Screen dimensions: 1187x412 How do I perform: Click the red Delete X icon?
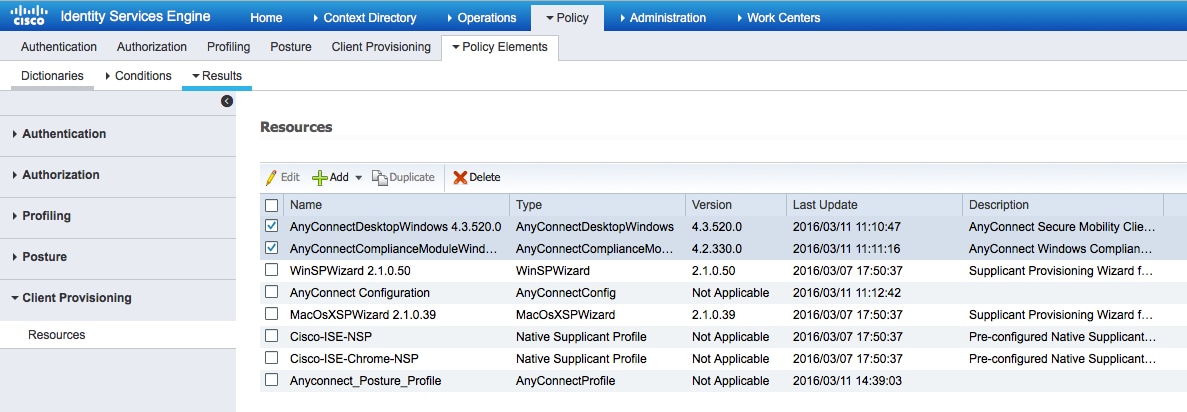click(x=460, y=177)
